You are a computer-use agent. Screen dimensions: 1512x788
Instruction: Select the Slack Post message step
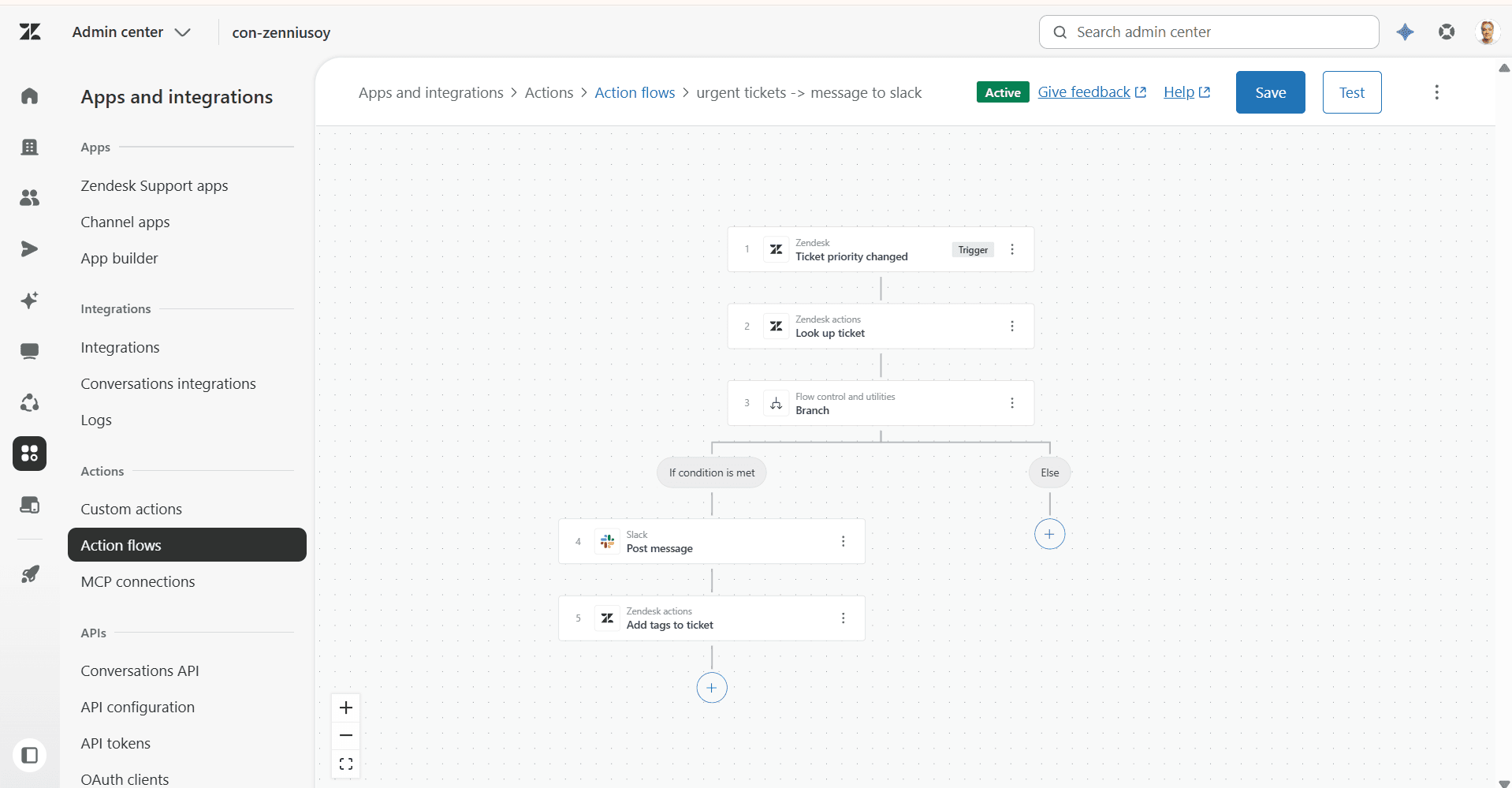(x=712, y=541)
